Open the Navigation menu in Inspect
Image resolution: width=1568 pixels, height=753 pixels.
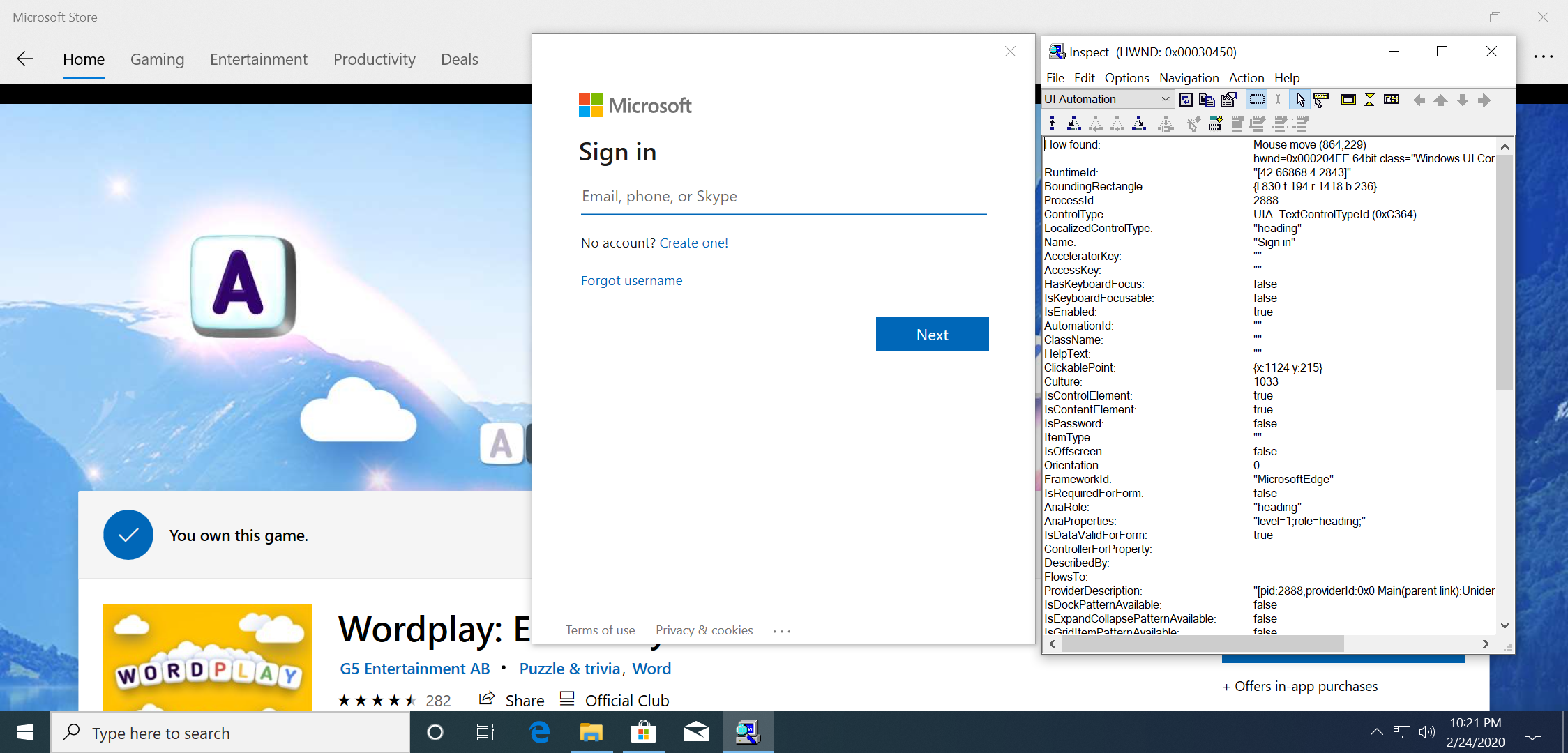pyautogui.click(x=1189, y=78)
